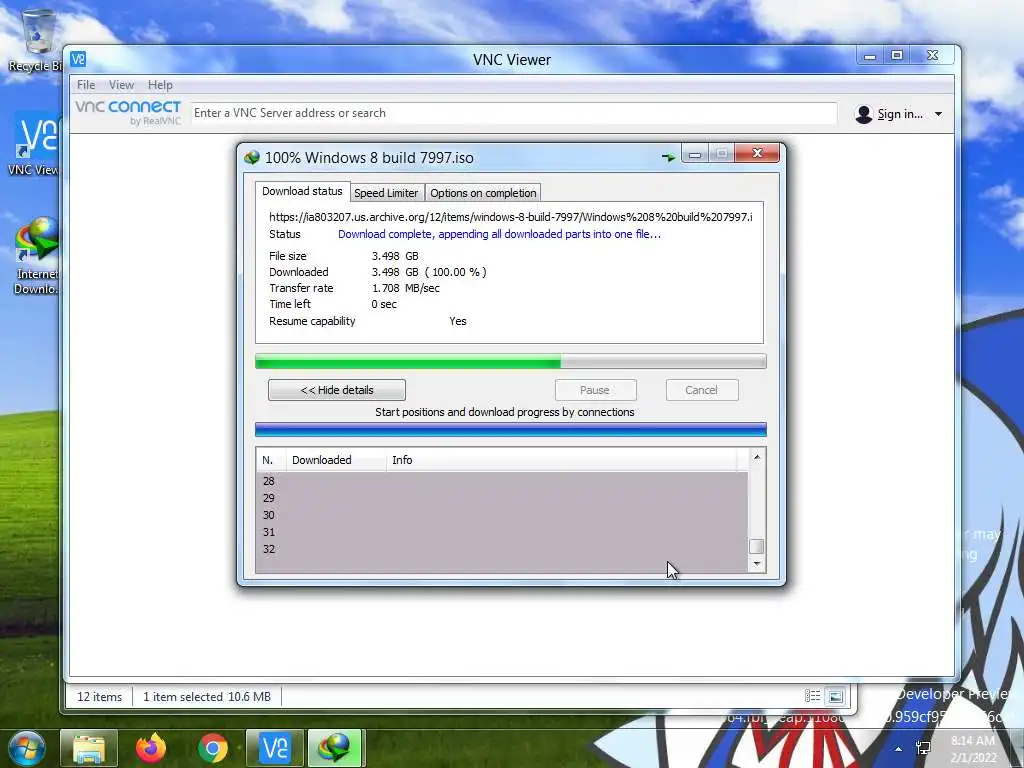Open the File menu in VNC Viewer
This screenshot has width=1024, height=768.
[x=86, y=85]
